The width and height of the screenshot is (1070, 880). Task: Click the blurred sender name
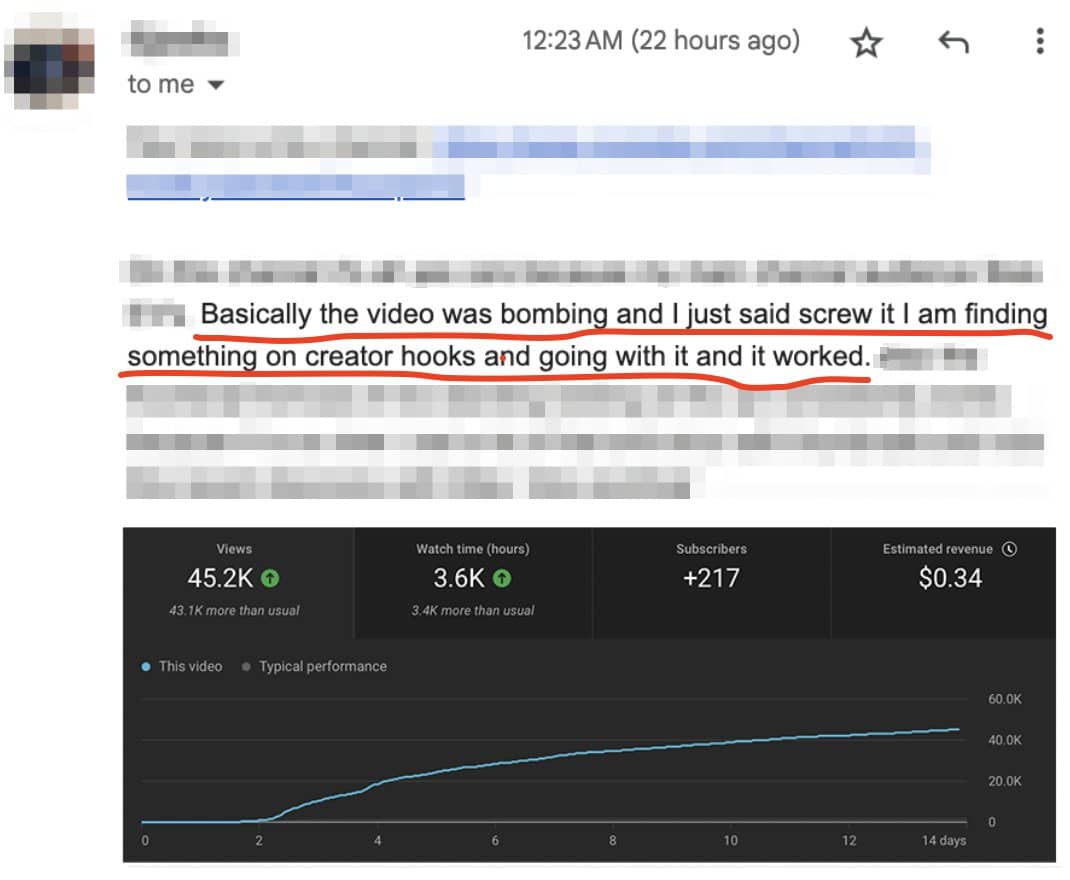pos(177,42)
